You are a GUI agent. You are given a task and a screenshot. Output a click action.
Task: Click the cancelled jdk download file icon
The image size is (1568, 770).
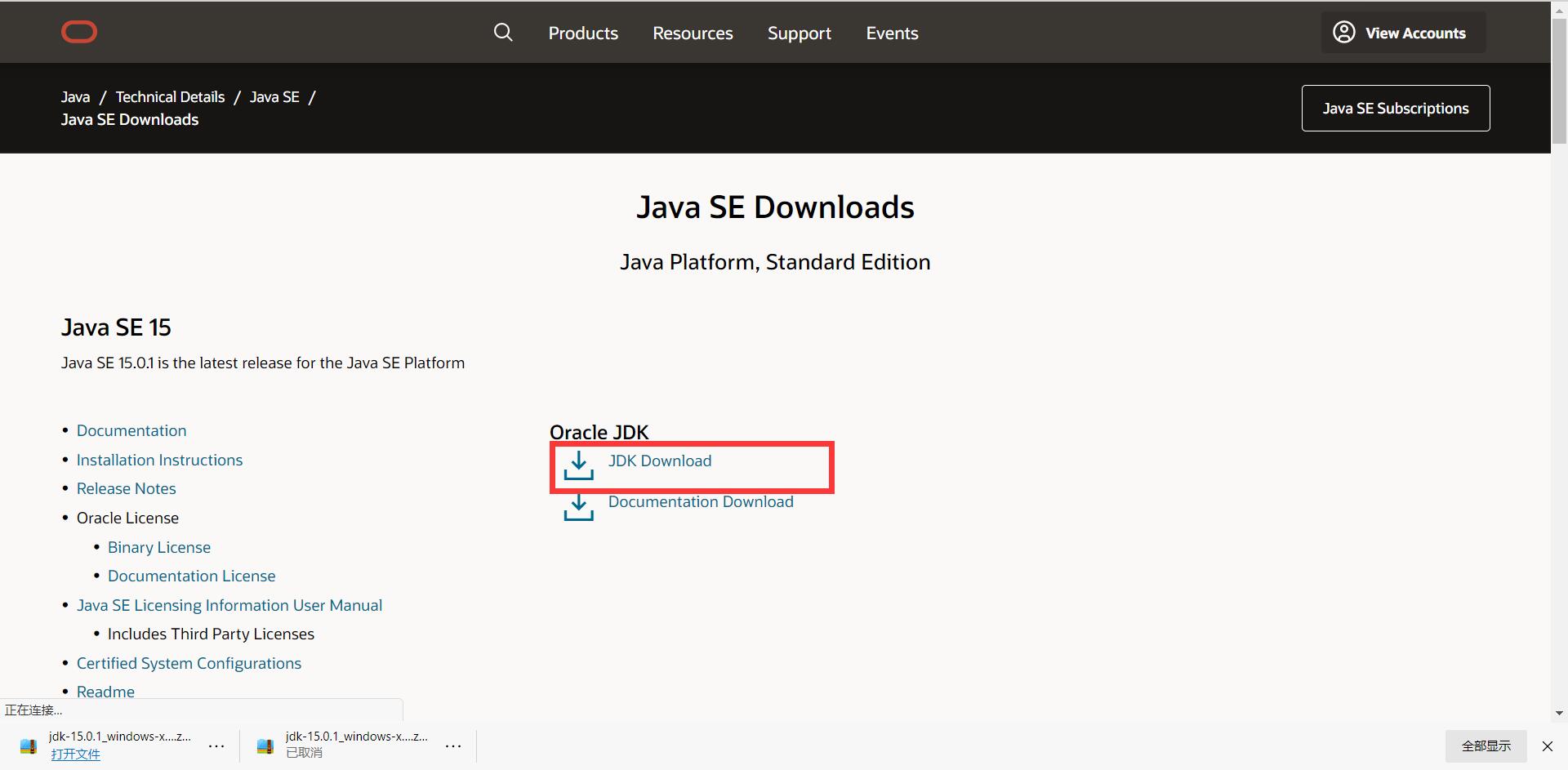click(265, 746)
